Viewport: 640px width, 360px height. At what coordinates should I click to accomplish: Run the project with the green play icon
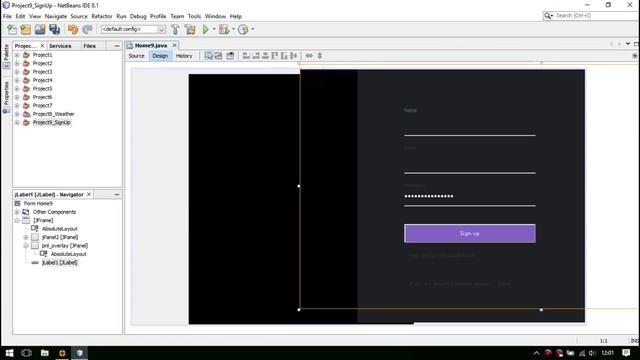206,29
